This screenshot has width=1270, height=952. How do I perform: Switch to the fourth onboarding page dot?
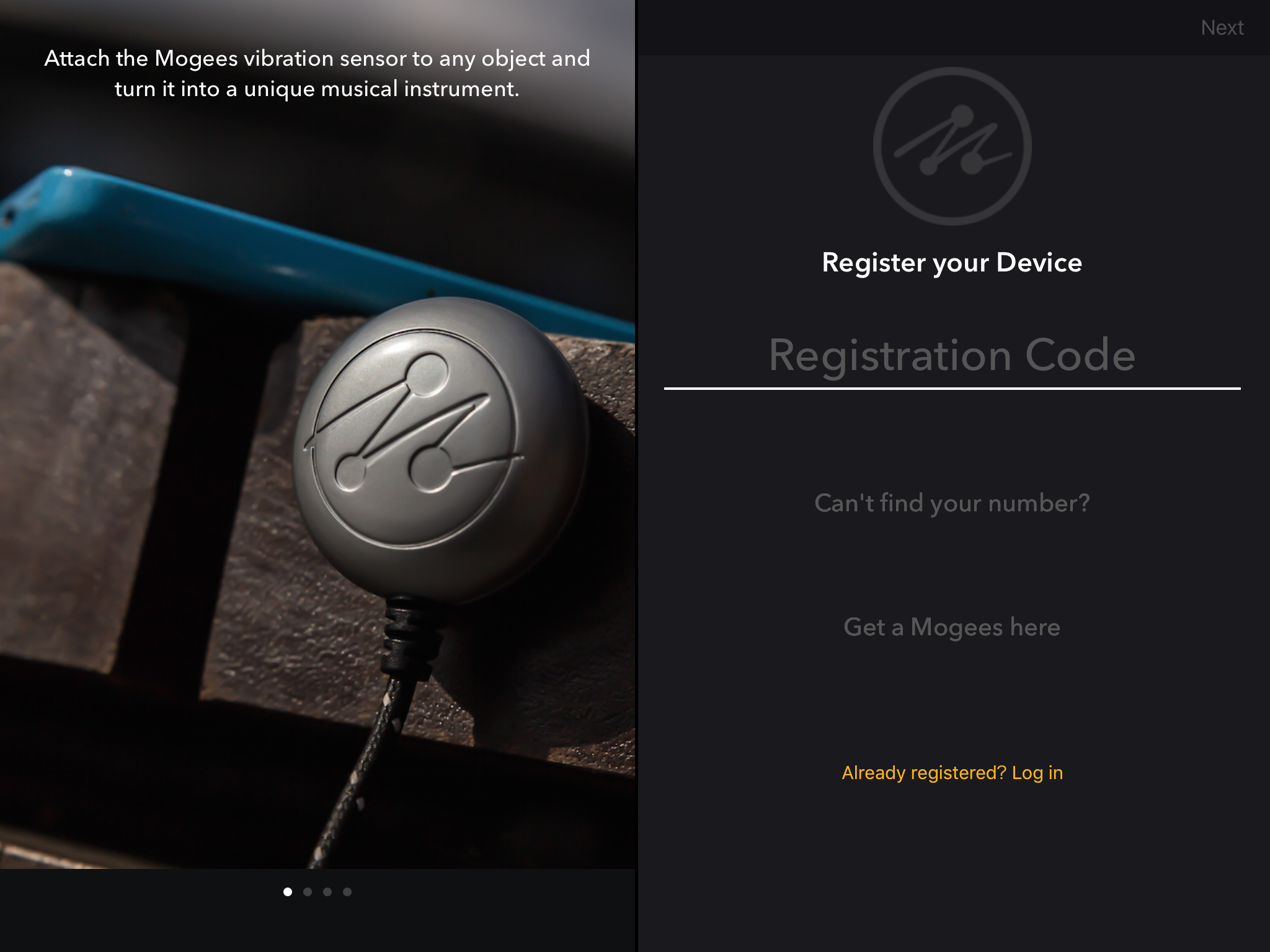pyautogui.click(x=347, y=892)
